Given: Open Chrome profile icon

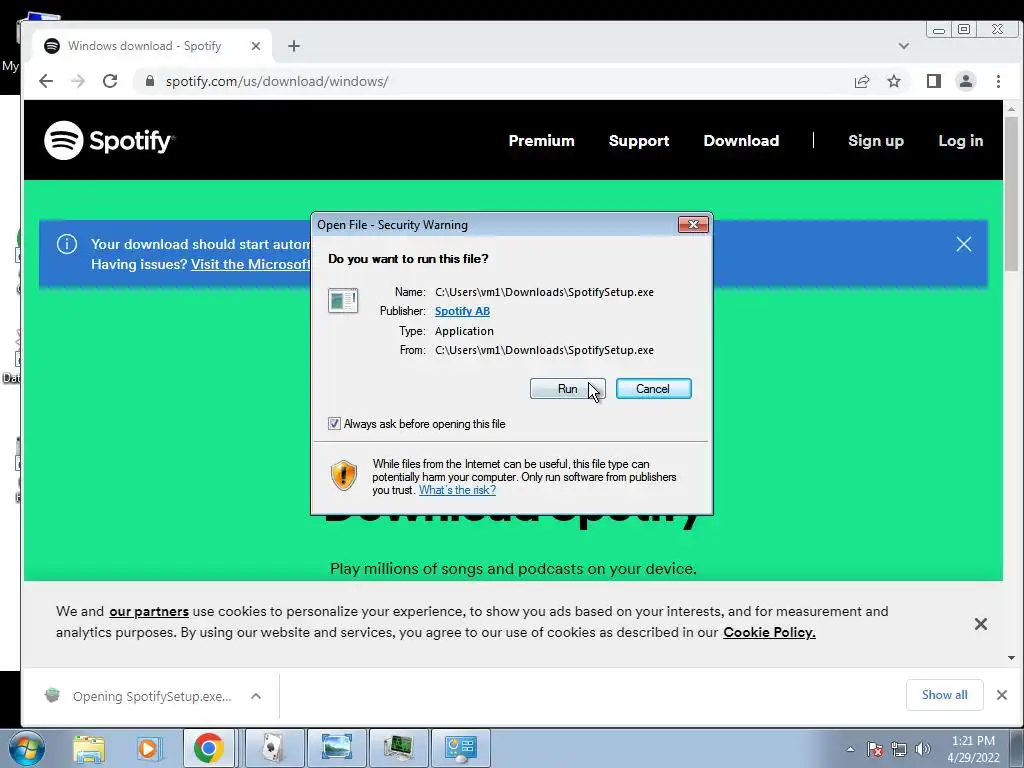Looking at the screenshot, I should [x=966, y=81].
